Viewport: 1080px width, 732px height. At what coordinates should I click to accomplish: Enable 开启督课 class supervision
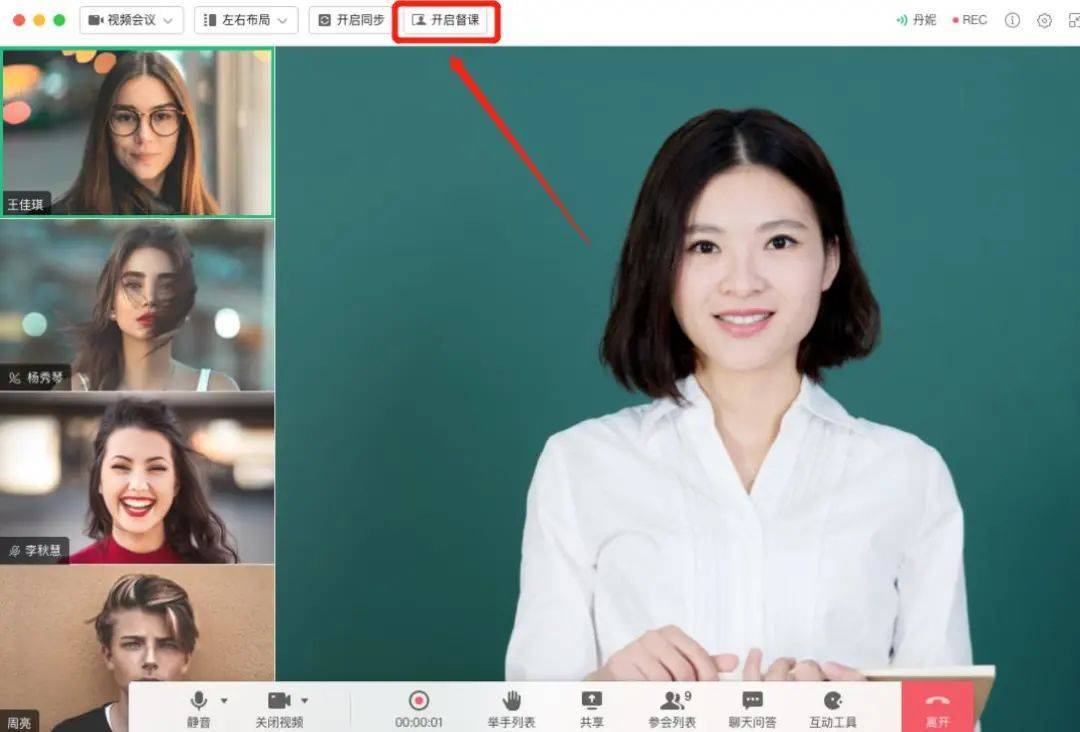pos(446,19)
